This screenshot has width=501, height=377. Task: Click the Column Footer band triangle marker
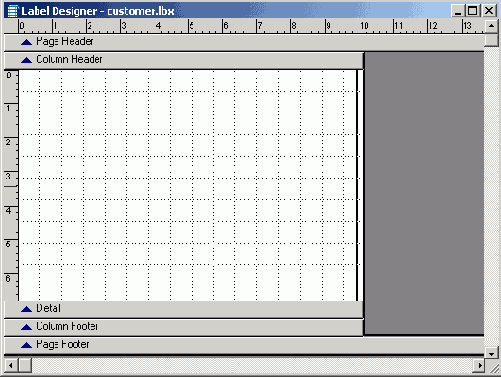point(26,327)
